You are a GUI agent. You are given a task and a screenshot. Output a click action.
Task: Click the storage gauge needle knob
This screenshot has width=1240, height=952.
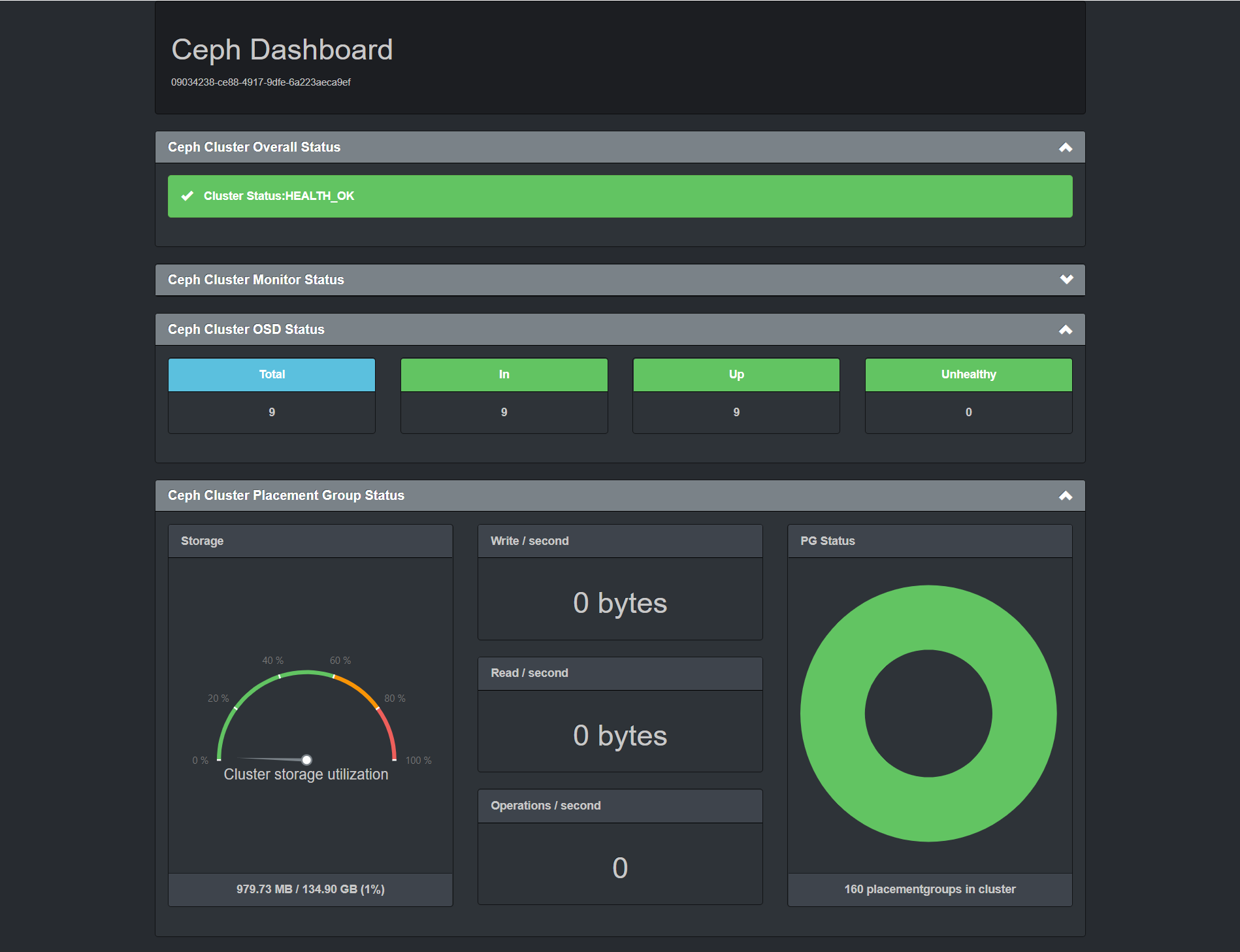306,759
